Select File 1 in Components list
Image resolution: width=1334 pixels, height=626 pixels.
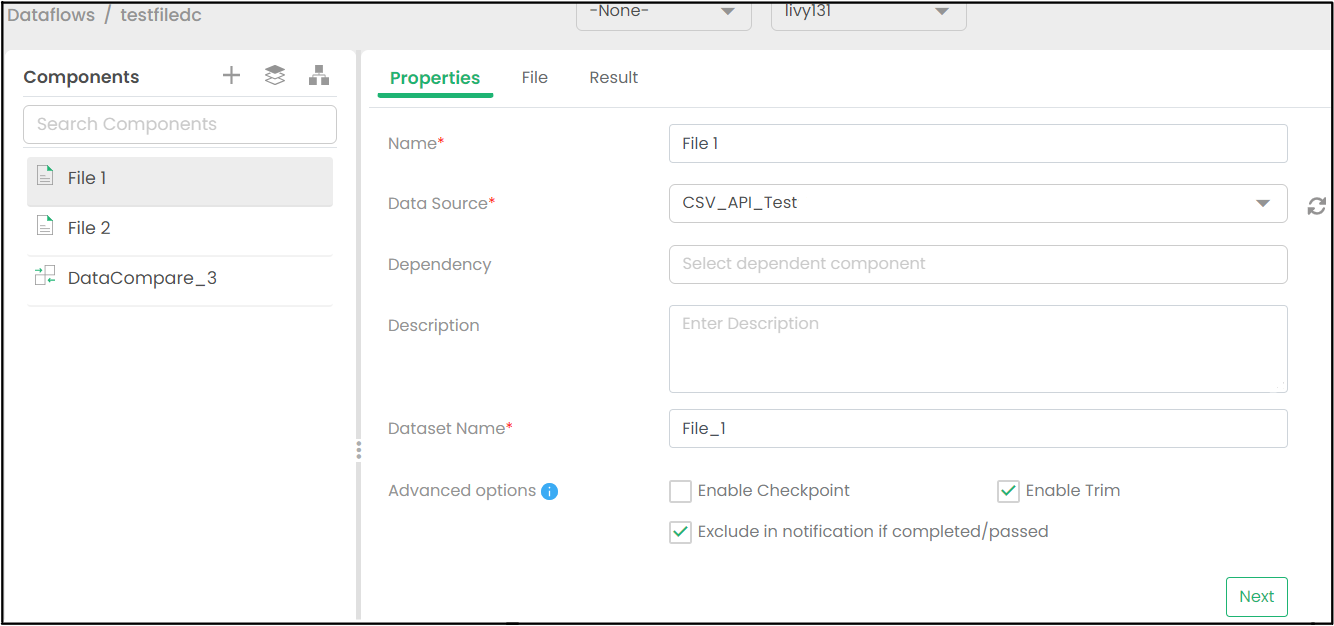[180, 181]
